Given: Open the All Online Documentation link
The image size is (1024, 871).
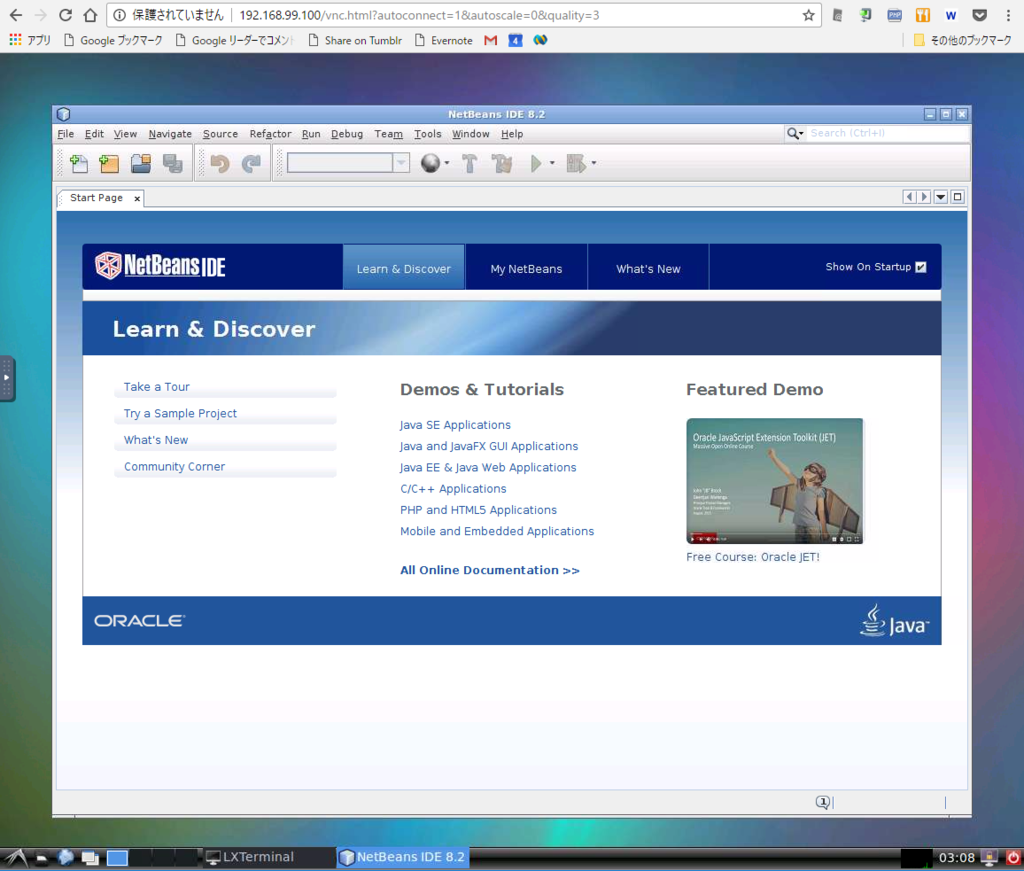Looking at the screenshot, I should pos(490,570).
